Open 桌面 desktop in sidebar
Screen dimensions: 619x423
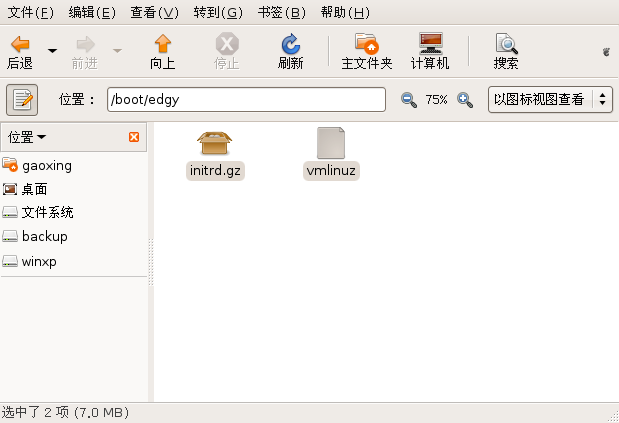tap(25, 189)
